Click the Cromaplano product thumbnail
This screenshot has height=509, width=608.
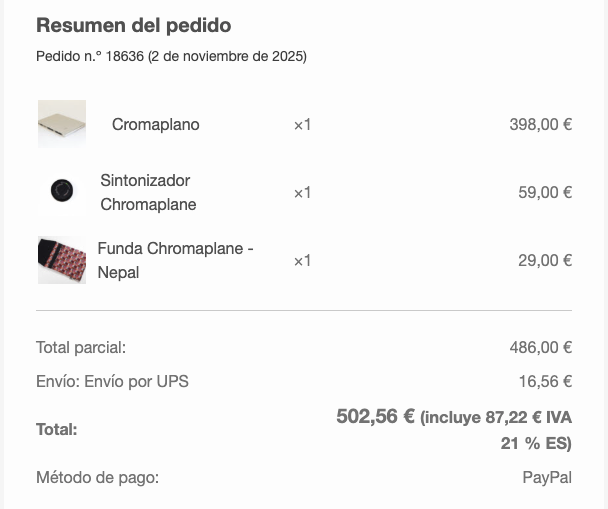click(x=62, y=124)
